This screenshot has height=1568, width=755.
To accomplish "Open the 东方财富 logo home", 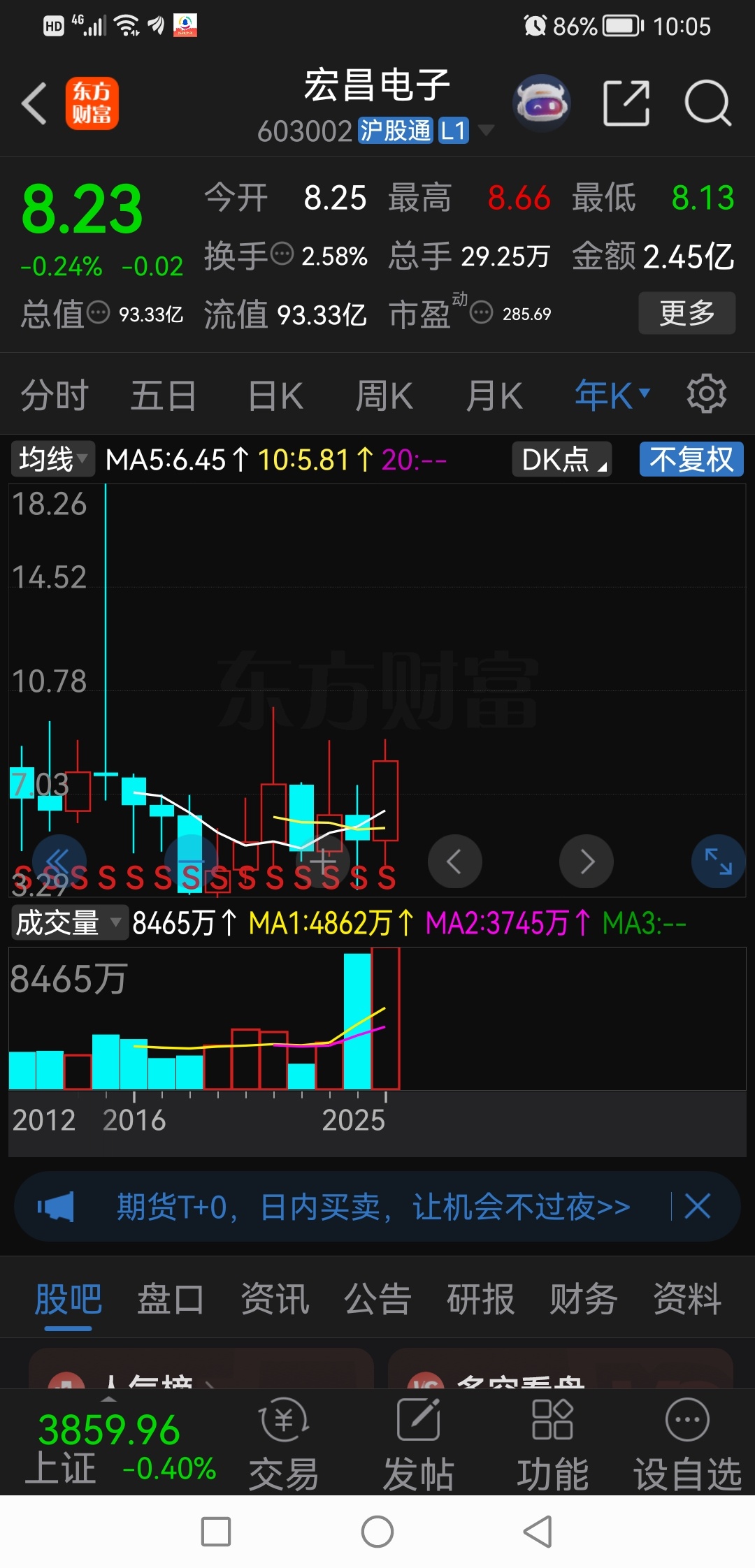I will point(92,103).
